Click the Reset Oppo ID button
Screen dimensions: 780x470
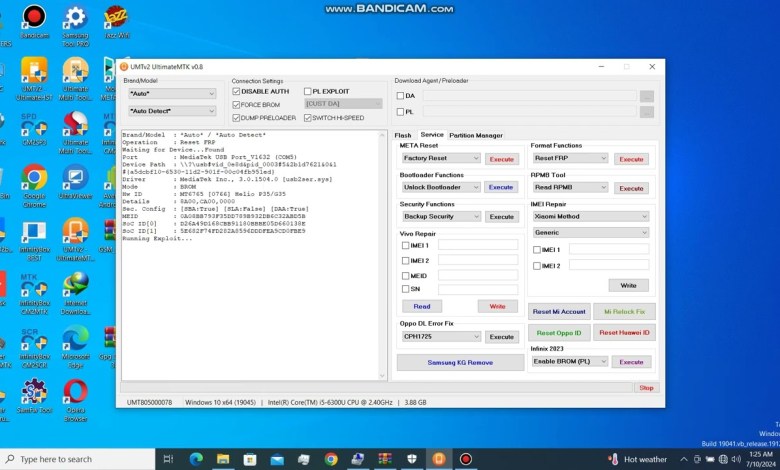(x=559, y=332)
